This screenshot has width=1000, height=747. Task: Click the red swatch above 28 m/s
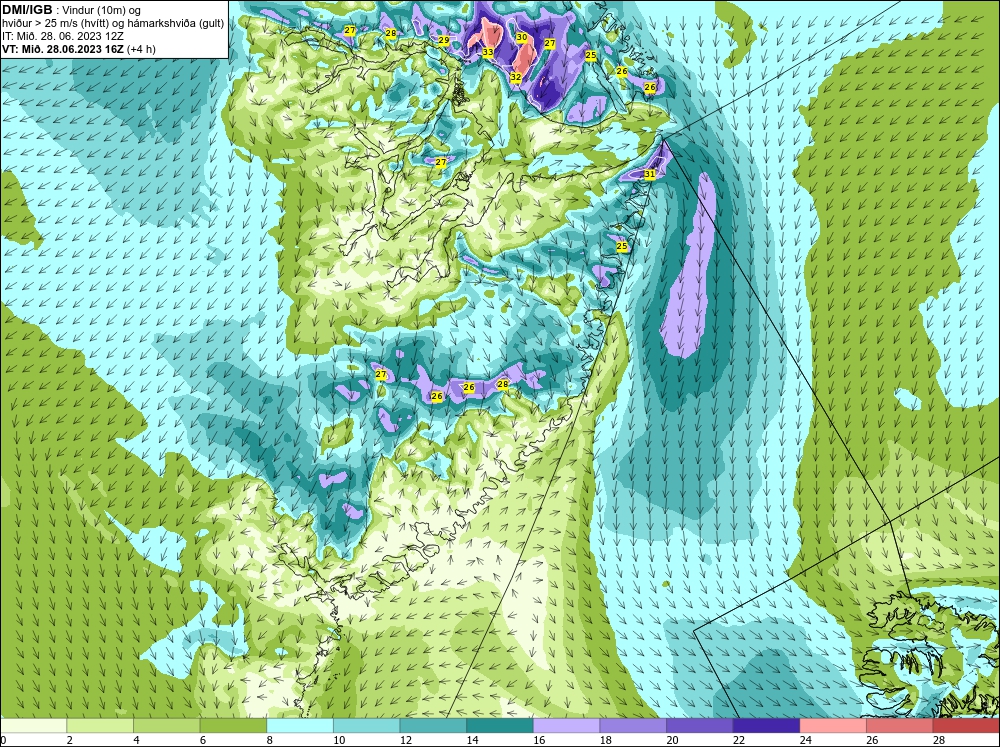966,726
